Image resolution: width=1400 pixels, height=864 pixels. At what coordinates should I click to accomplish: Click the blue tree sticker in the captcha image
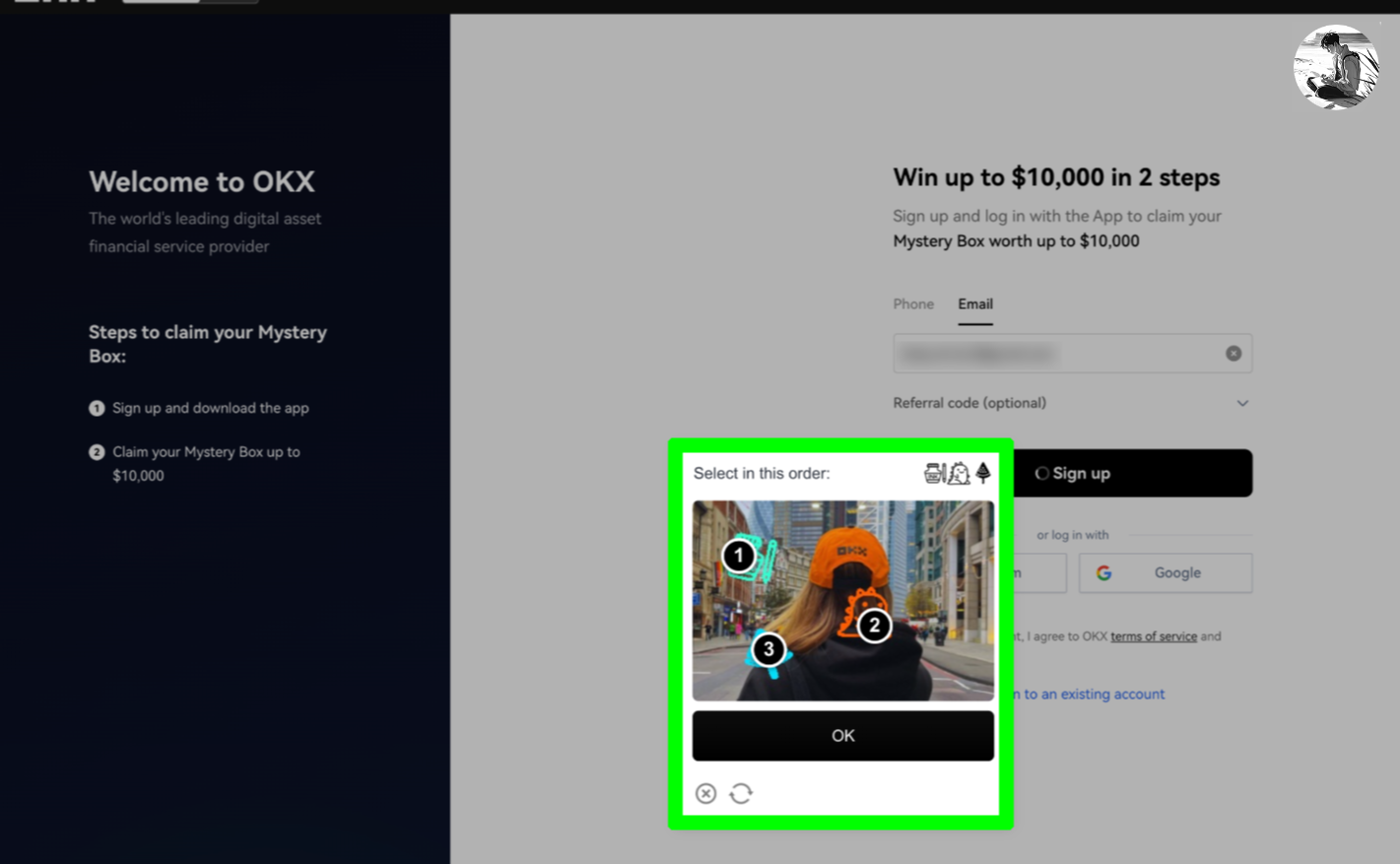tap(768, 652)
